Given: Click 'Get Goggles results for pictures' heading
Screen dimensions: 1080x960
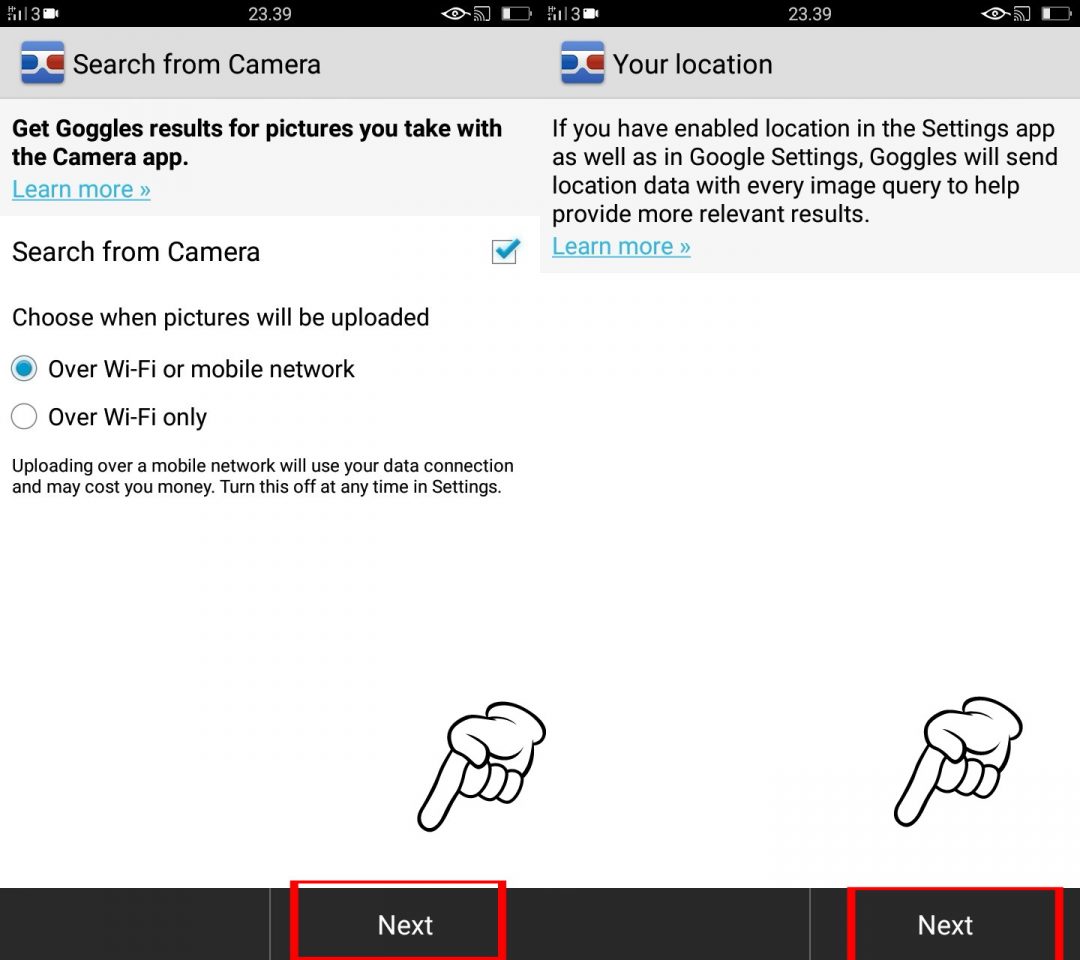Looking at the screenshot, I should click(x=257, y=143).
